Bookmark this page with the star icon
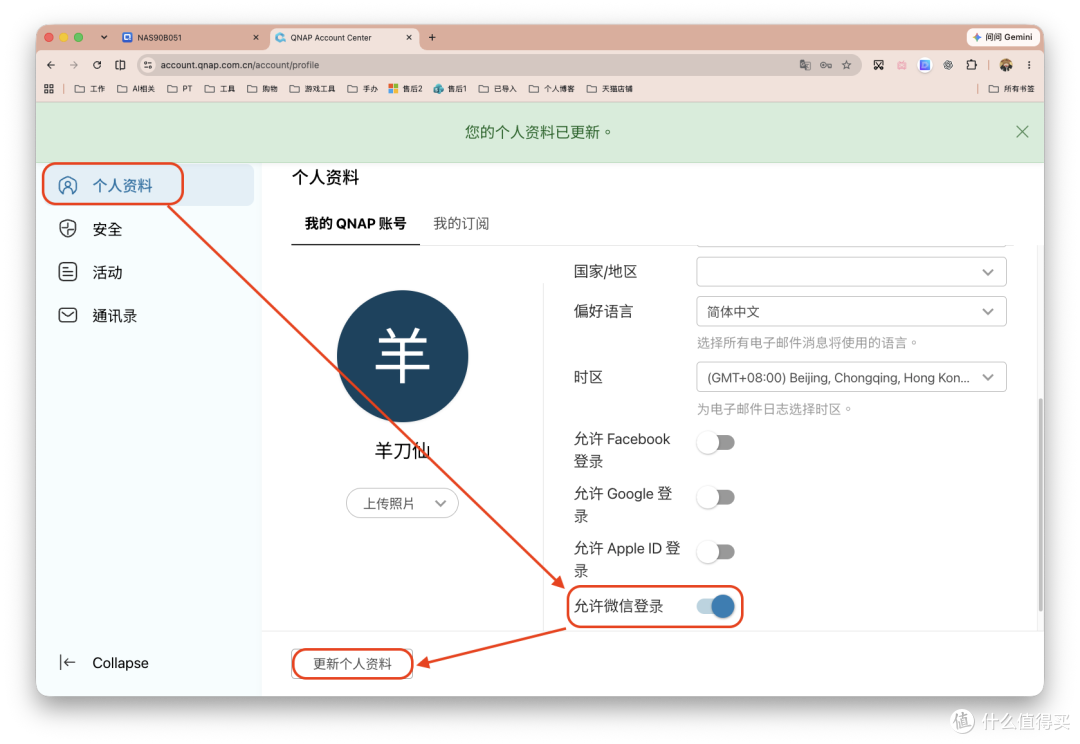Screen dimensions: 1080x744 847,65
